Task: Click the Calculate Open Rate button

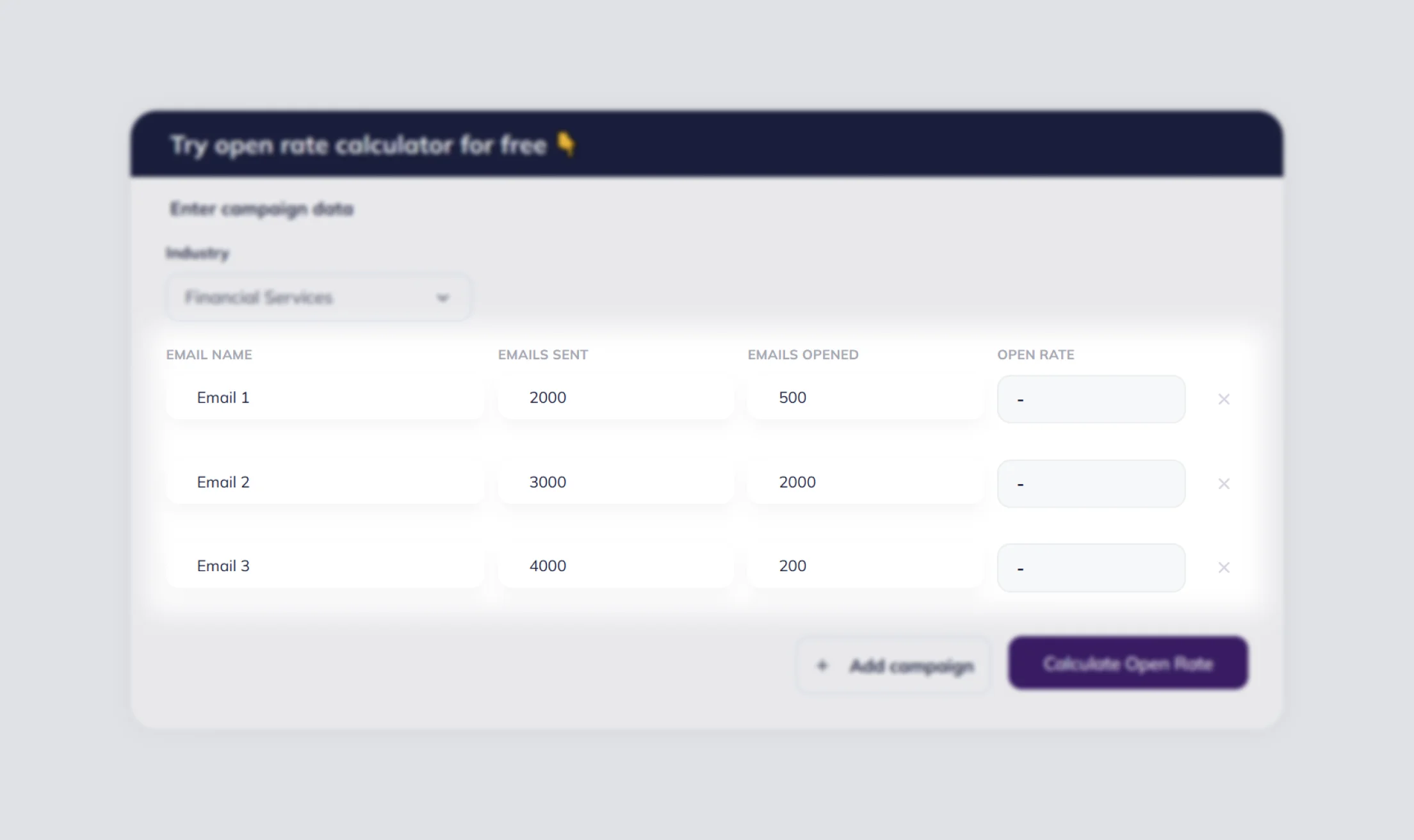Action: click(1128, 663)
